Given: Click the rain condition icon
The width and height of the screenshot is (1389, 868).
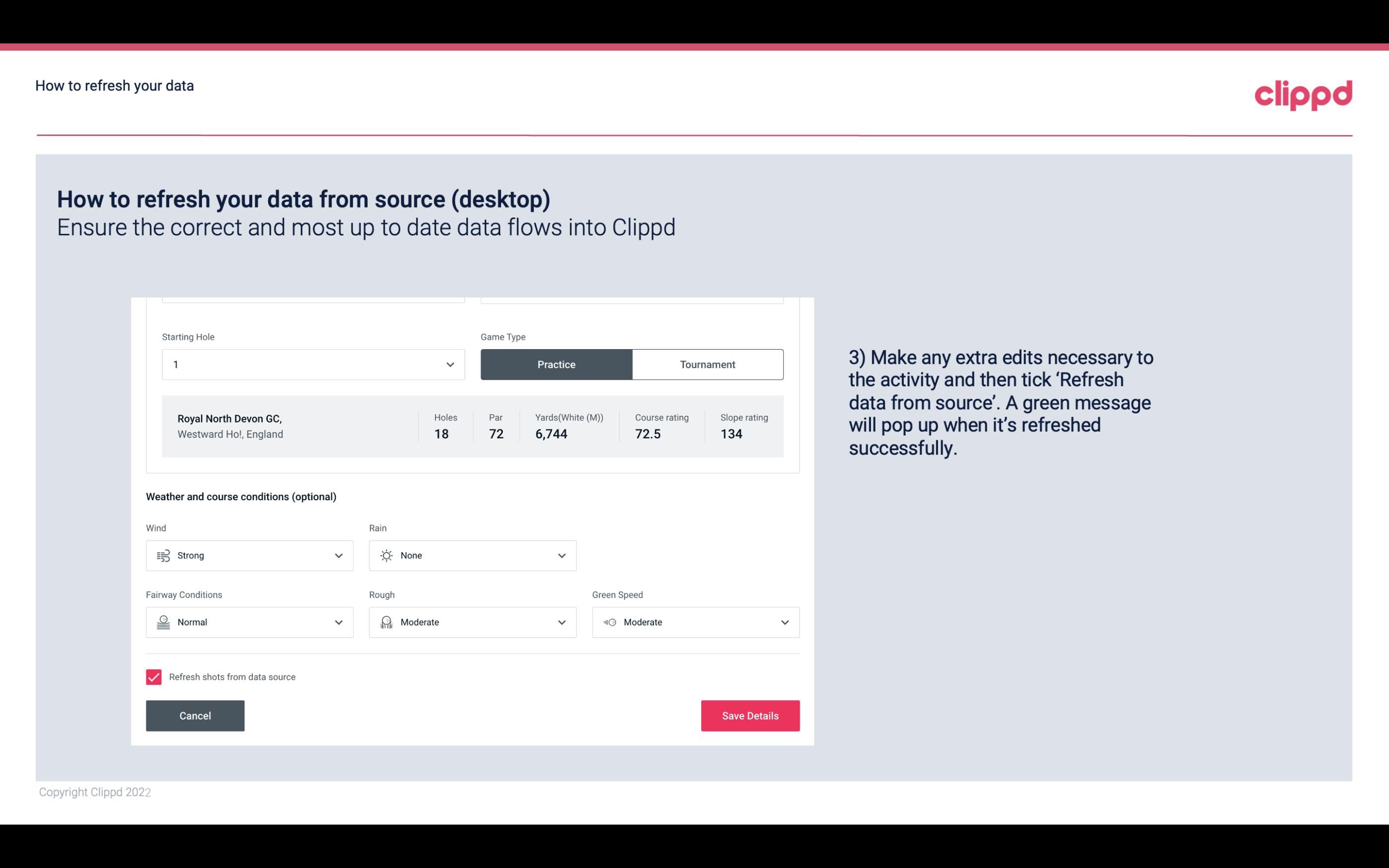Looking at the screenshot, I should click(386, 555).
